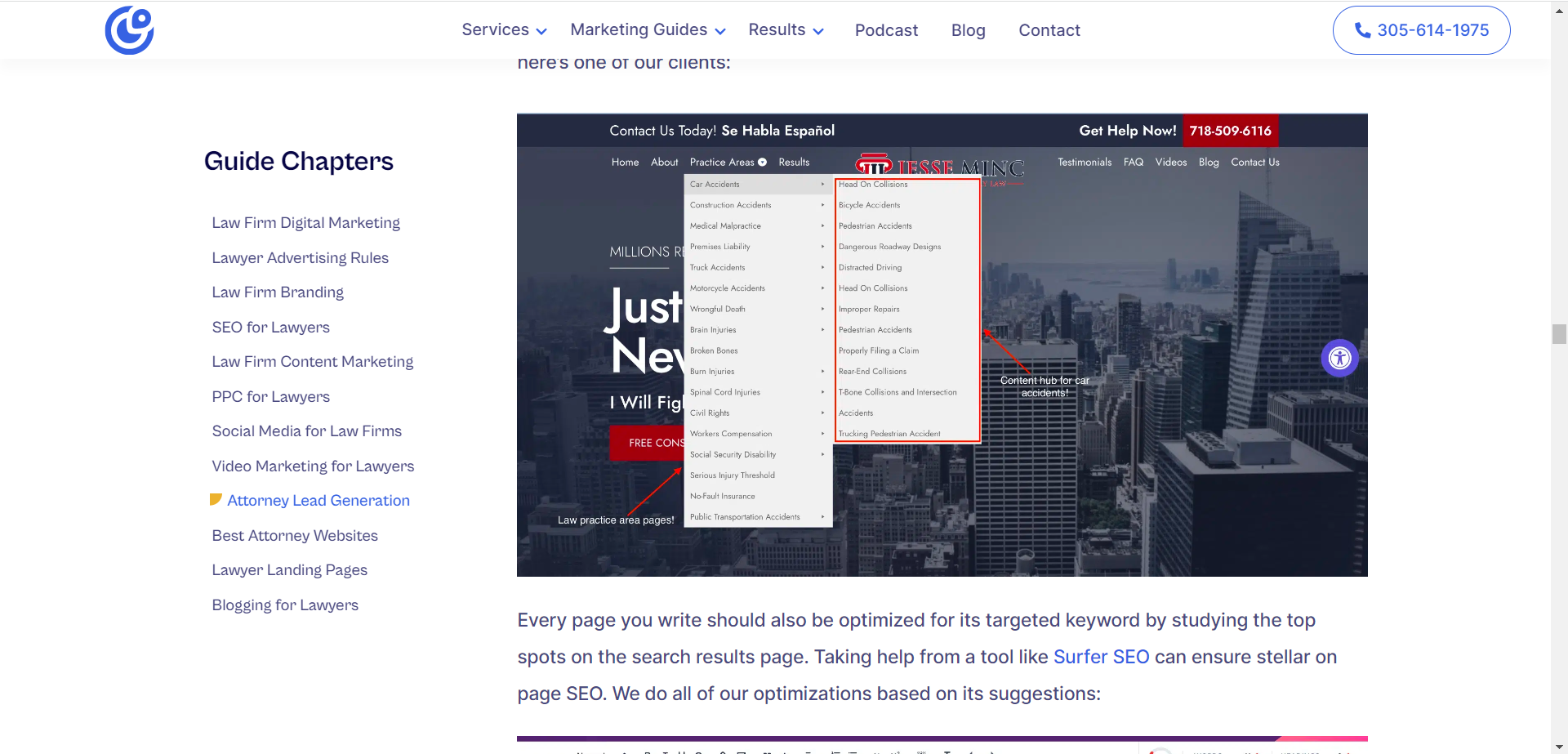
Task: Select SEO for Lawyers chapter
Action: (270, 327)
